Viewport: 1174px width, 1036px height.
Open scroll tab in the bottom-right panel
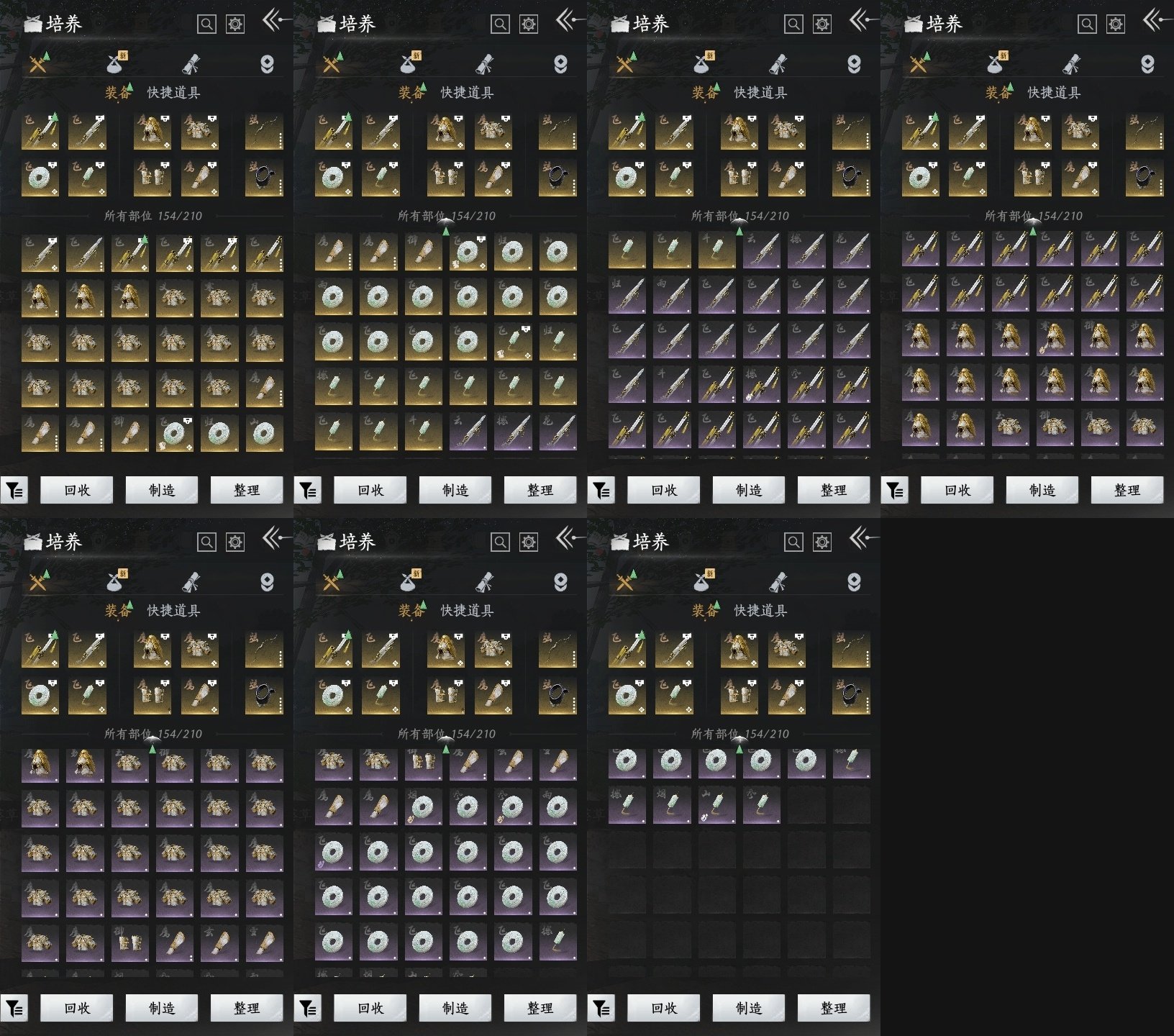[x=778, y=582]
